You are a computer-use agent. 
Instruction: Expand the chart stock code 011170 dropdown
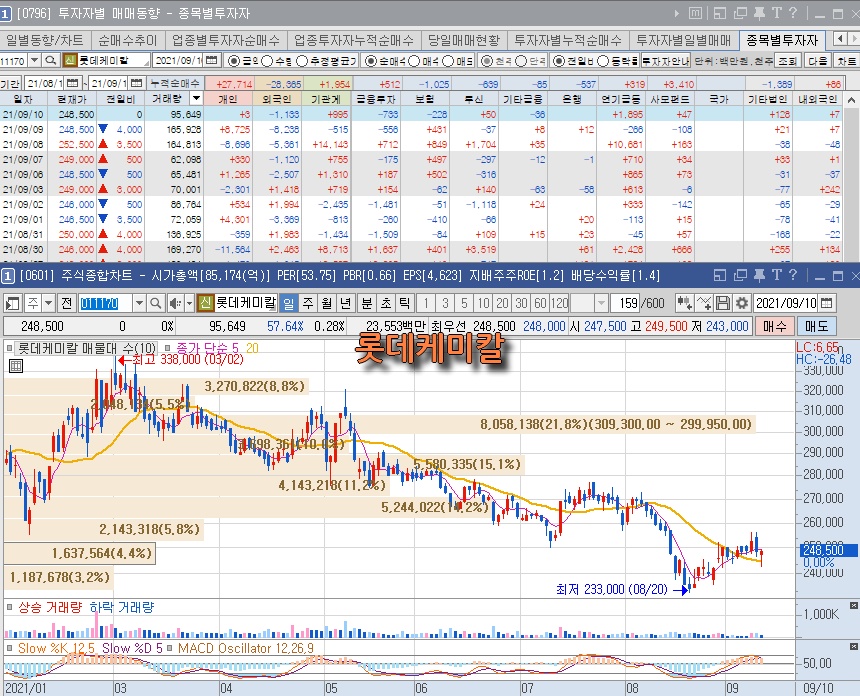(x=139, y=303)
